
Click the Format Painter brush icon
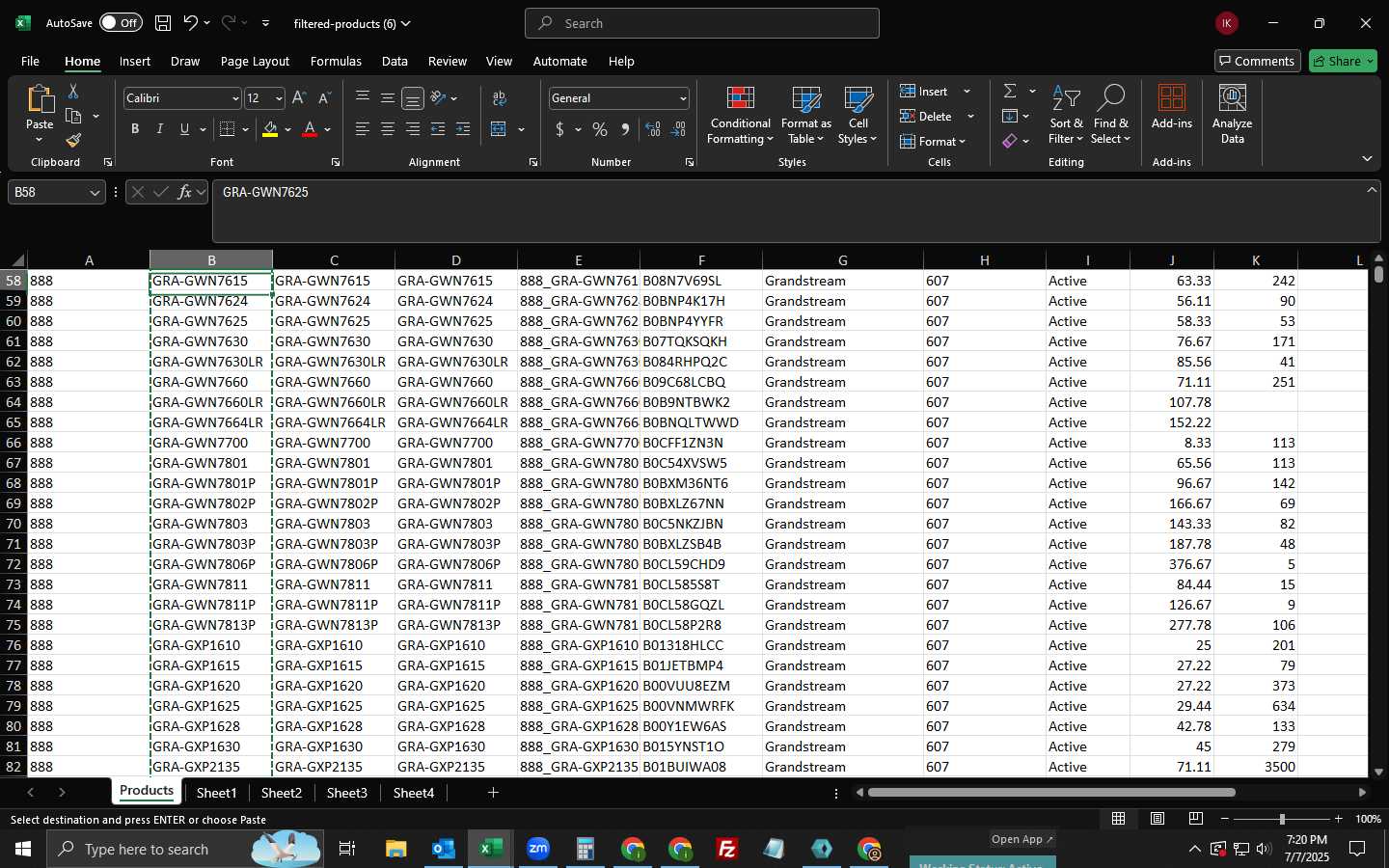(73, 141)
